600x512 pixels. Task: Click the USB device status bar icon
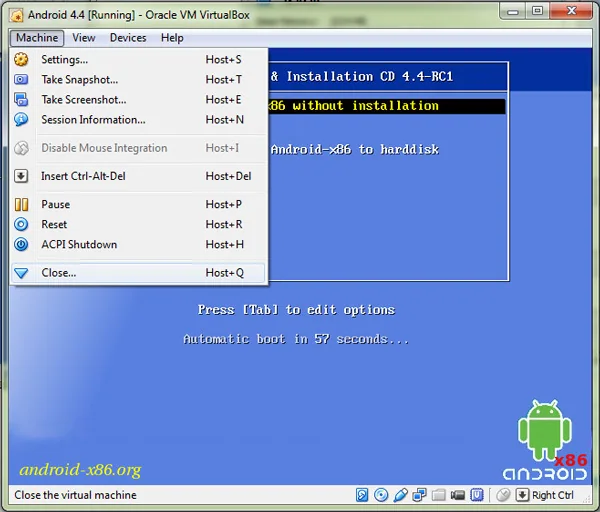point(400,495)
